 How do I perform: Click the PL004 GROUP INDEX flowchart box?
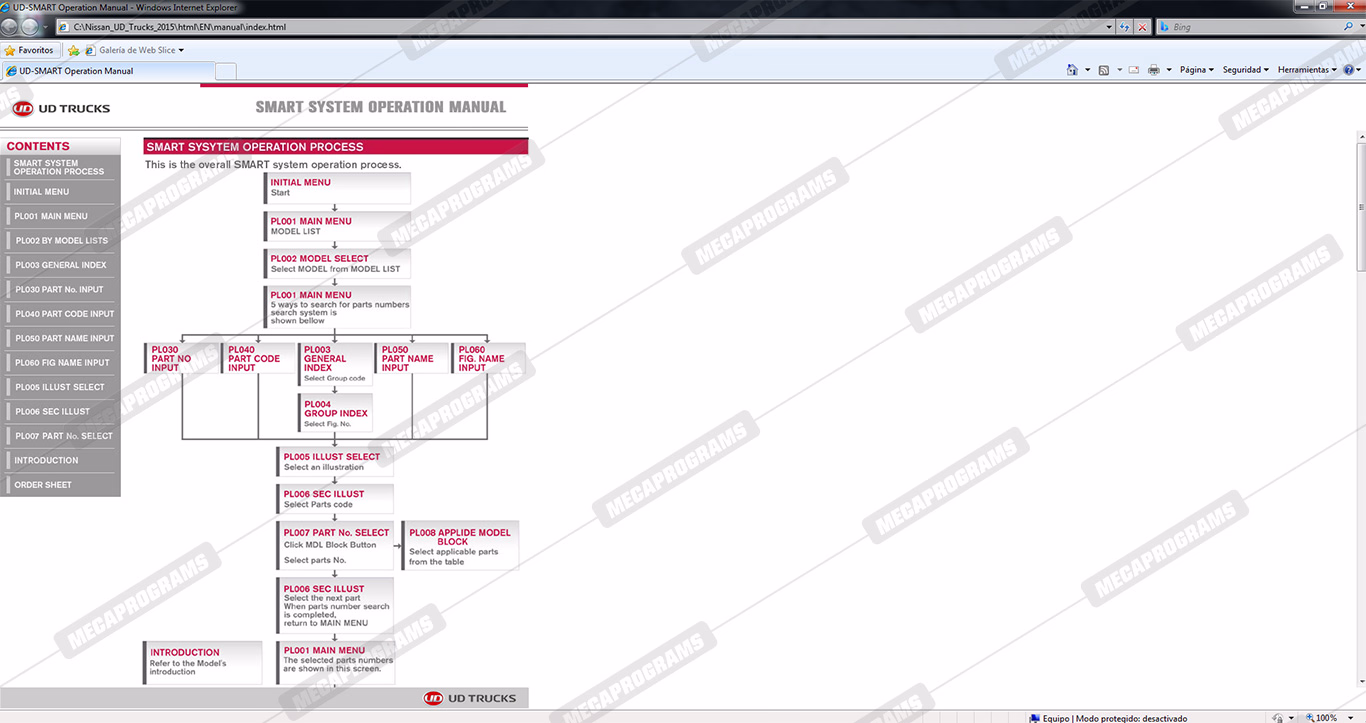[x=335, y=413]
